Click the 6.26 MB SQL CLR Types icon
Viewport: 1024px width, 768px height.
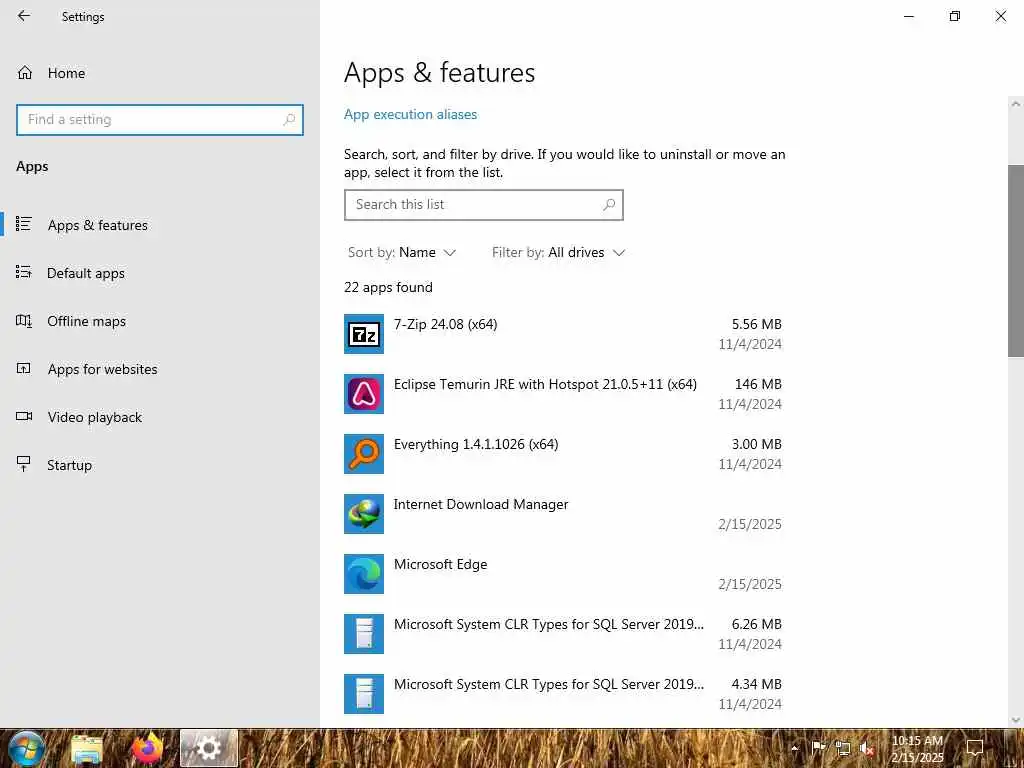coord(364,634)
